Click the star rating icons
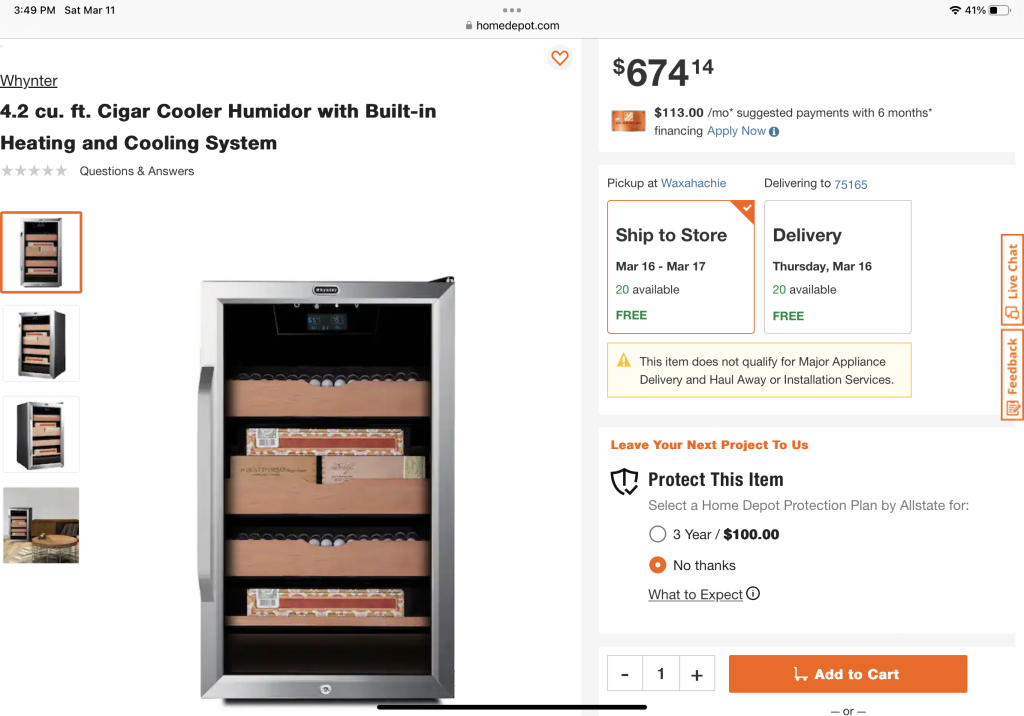 (x=35, y=171)
